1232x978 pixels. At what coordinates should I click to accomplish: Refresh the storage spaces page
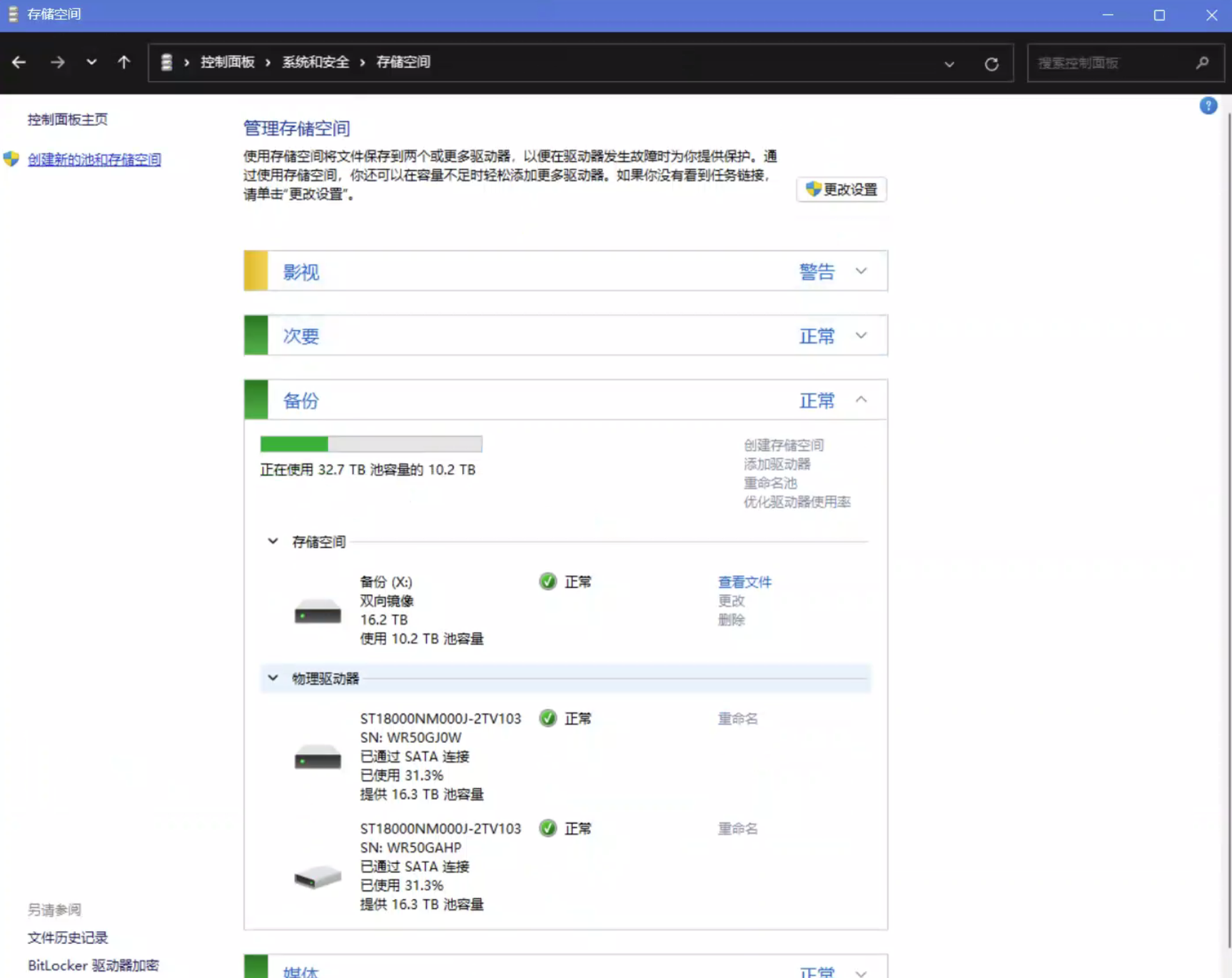coord(991,64)
